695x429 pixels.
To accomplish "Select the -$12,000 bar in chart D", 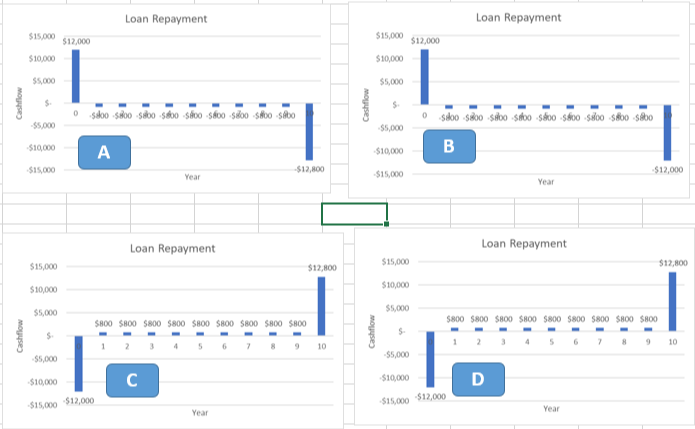I will coord(430,359).
